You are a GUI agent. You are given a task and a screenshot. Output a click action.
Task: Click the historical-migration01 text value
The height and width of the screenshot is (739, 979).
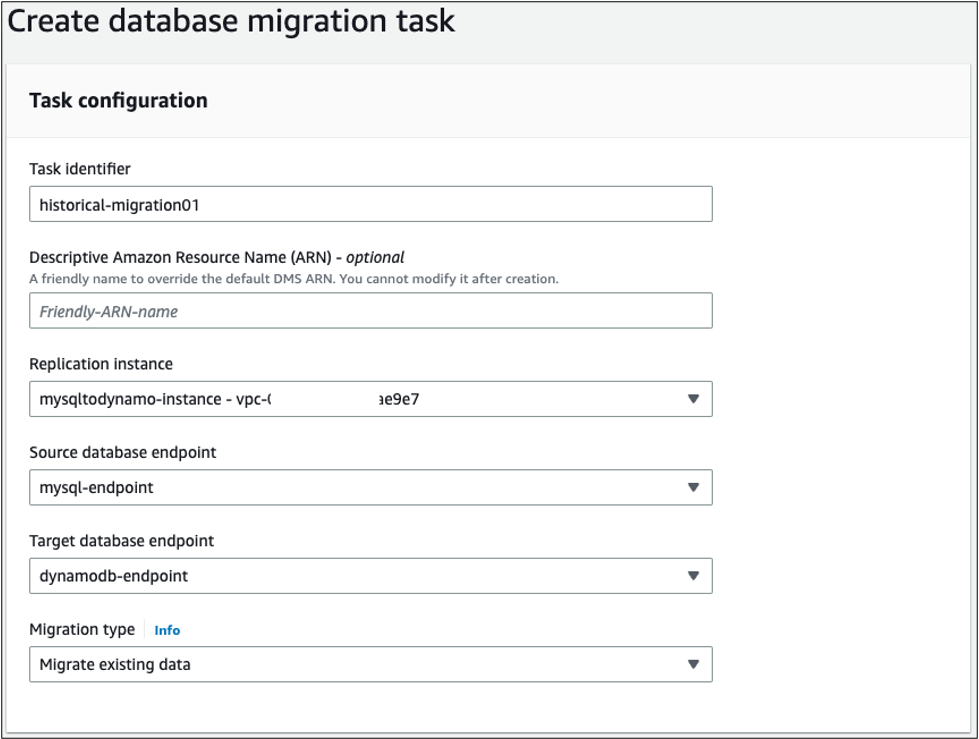[x=114, y=203]
